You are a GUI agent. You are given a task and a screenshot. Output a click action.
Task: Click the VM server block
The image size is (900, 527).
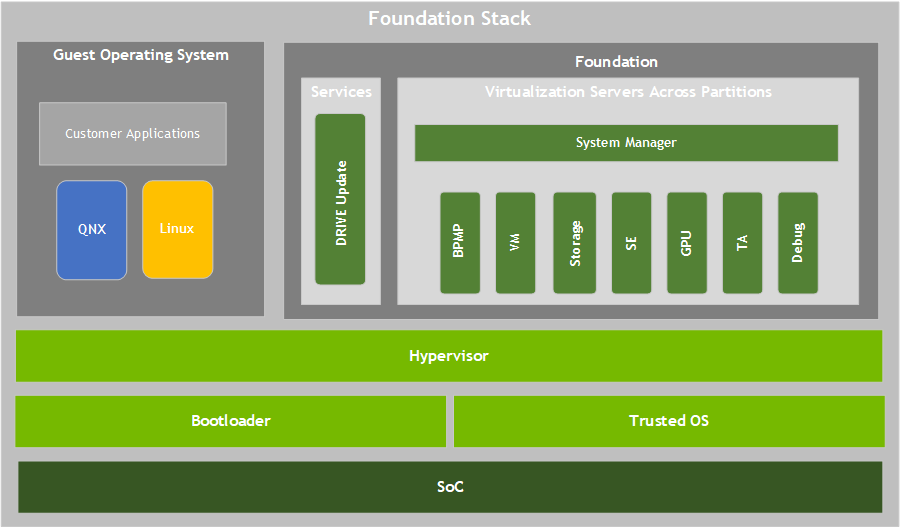click(x=515, y=243)
